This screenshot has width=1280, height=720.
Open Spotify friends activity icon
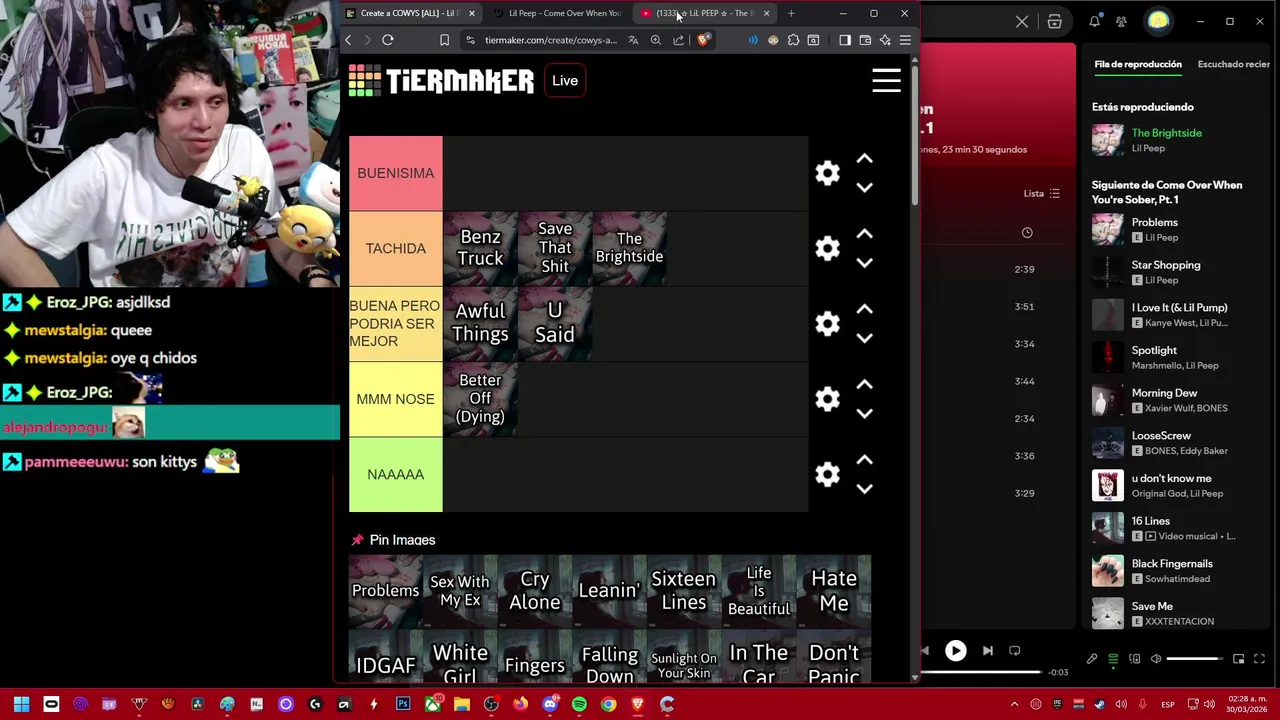click(1121, 21)
